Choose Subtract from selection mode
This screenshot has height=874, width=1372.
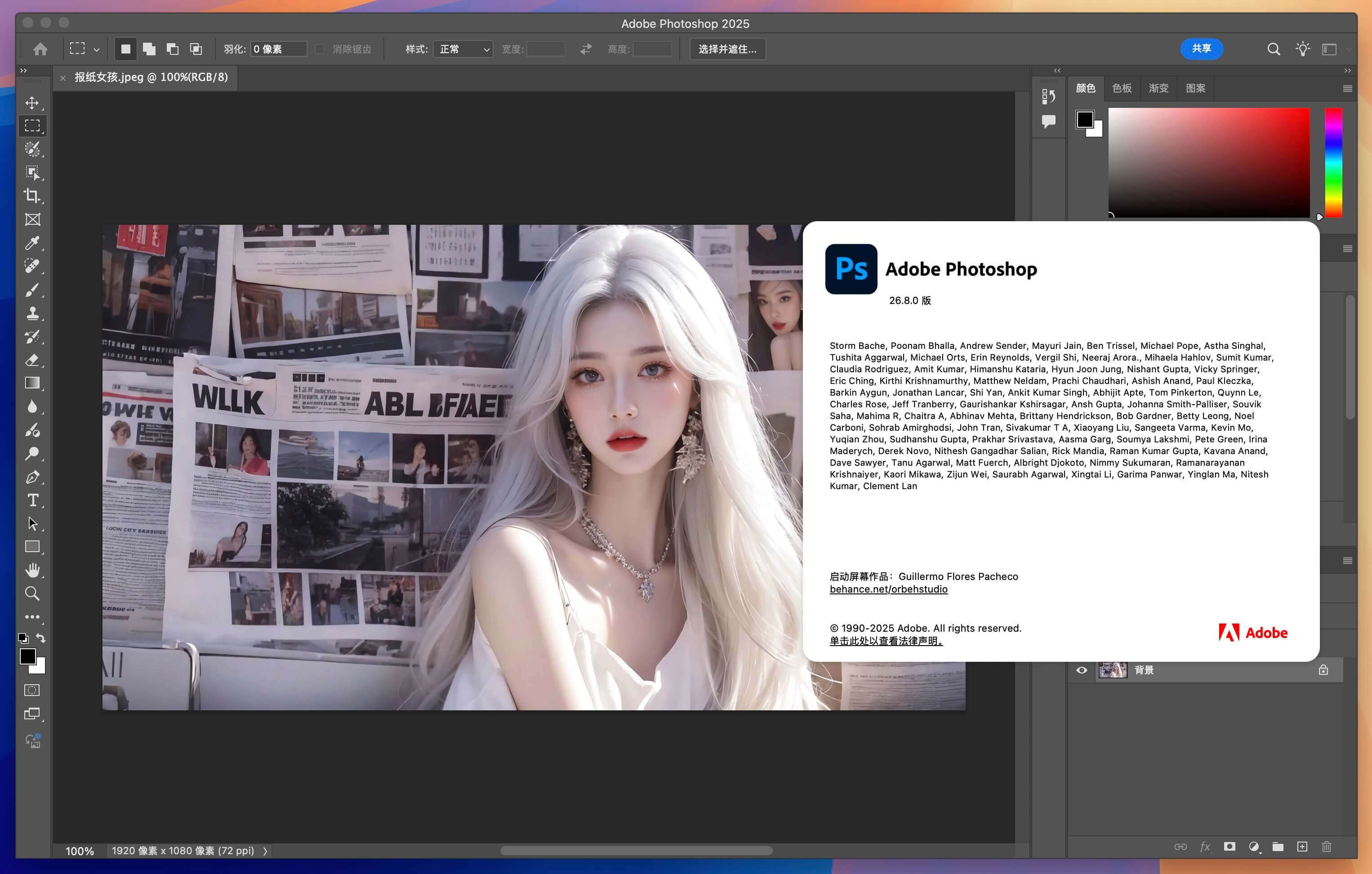coord(172,49)
